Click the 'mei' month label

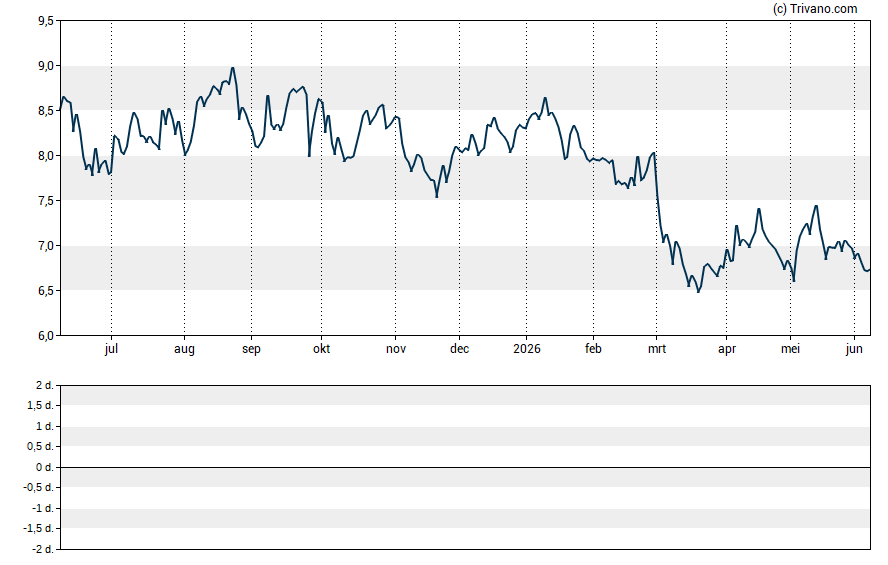pyautogui.click(x=790, y=349)
